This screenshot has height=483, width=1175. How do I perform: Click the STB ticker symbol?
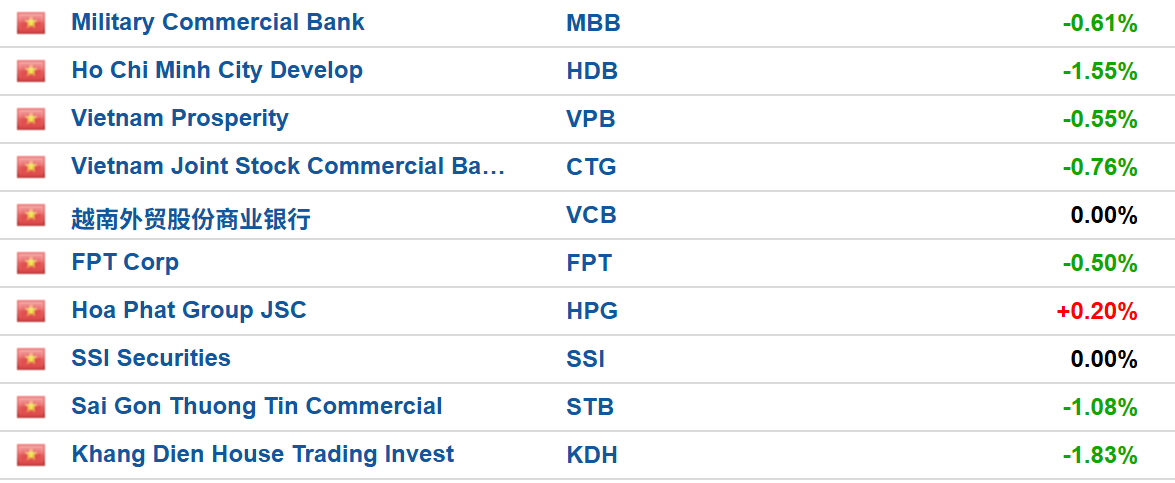click(590, 407)
